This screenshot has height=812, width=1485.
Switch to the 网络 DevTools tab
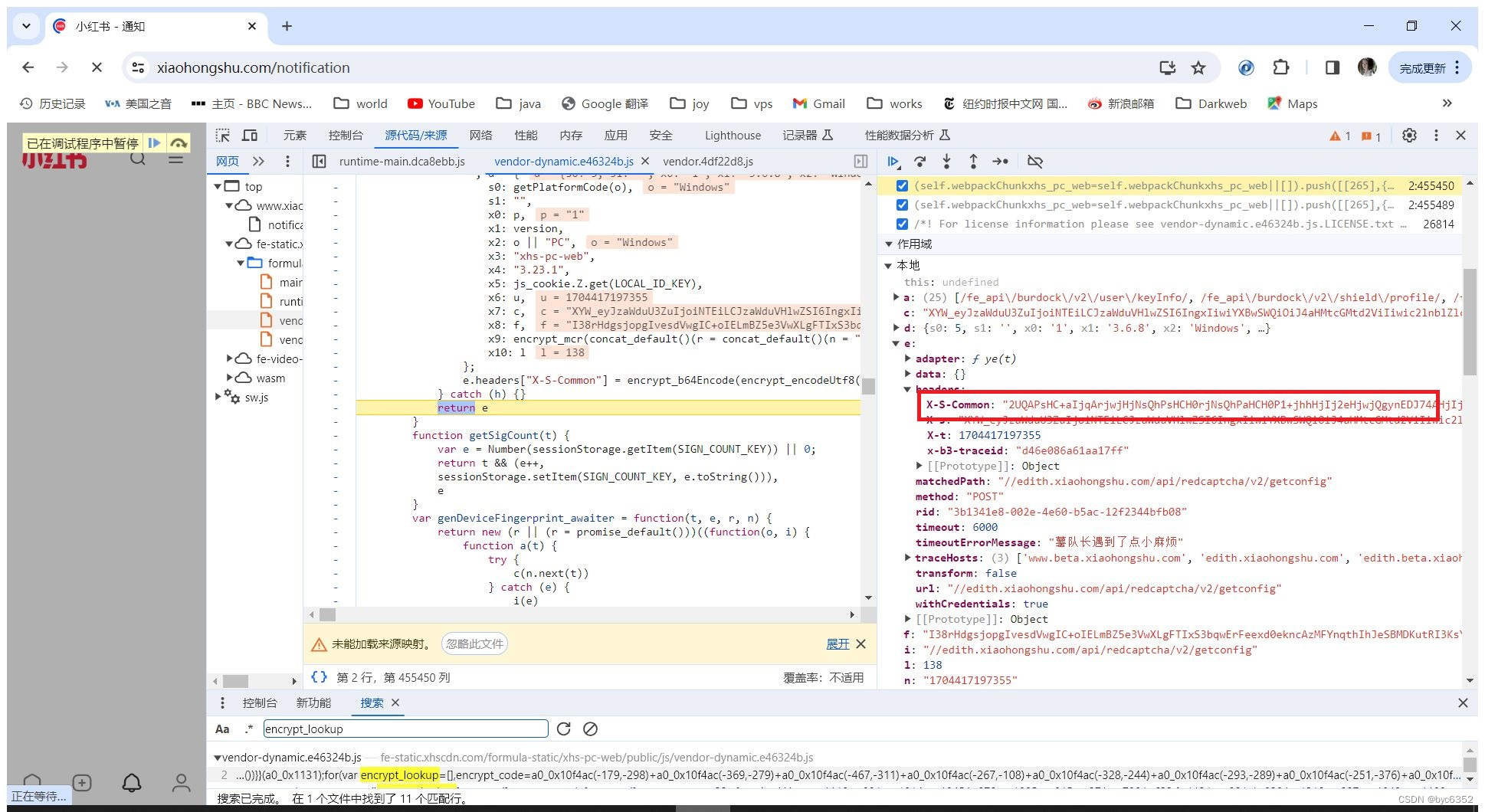(x=480, y=135)
